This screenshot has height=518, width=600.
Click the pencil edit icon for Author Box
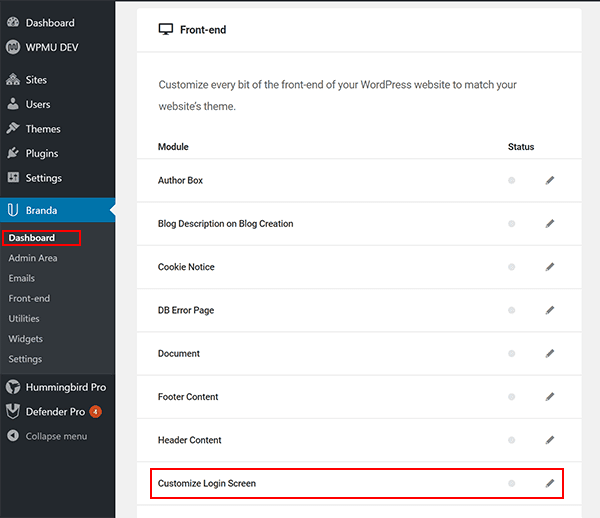click(549, 181)
